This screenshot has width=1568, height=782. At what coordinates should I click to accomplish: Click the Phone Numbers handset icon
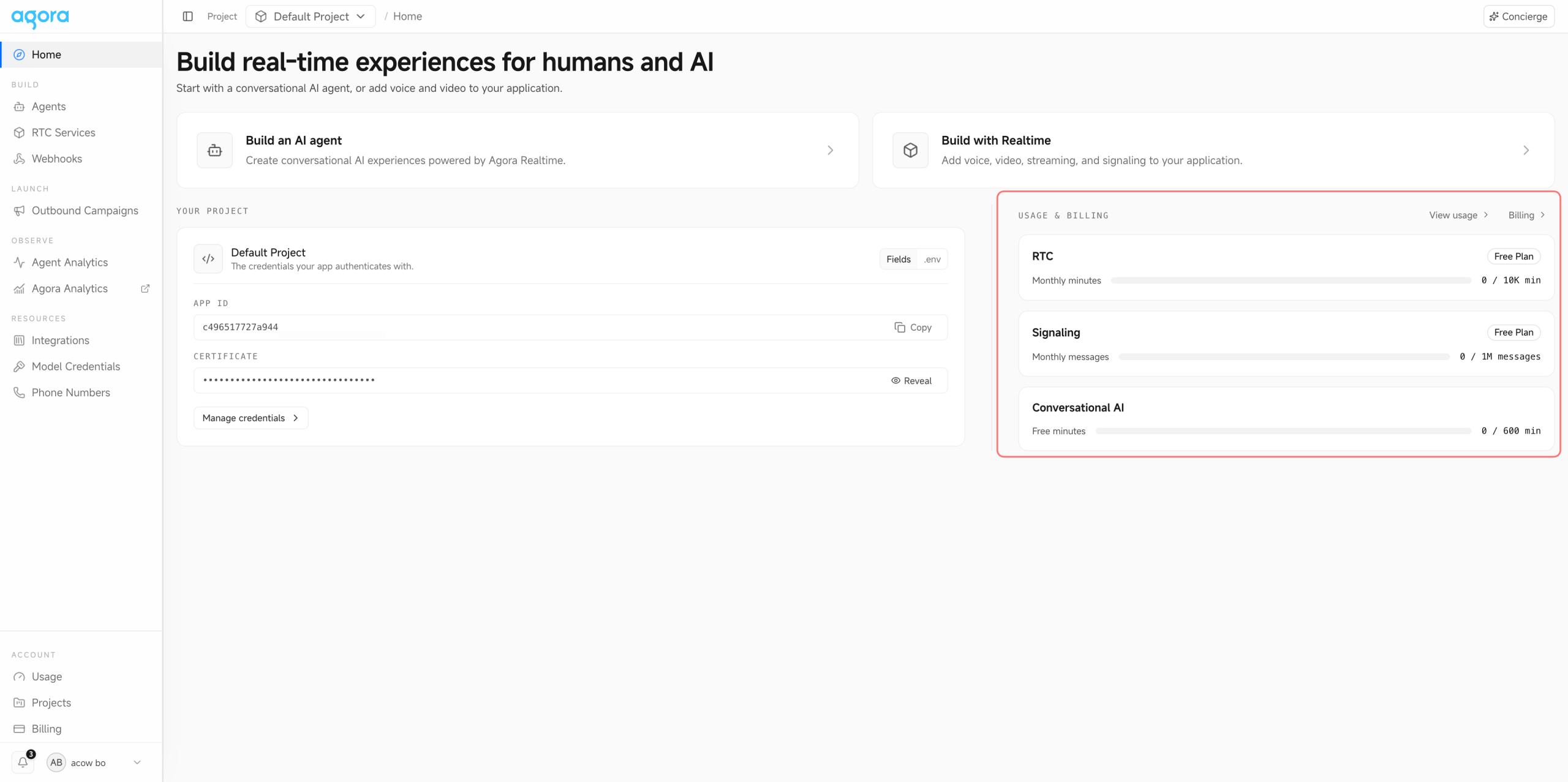tap(19, 393)
